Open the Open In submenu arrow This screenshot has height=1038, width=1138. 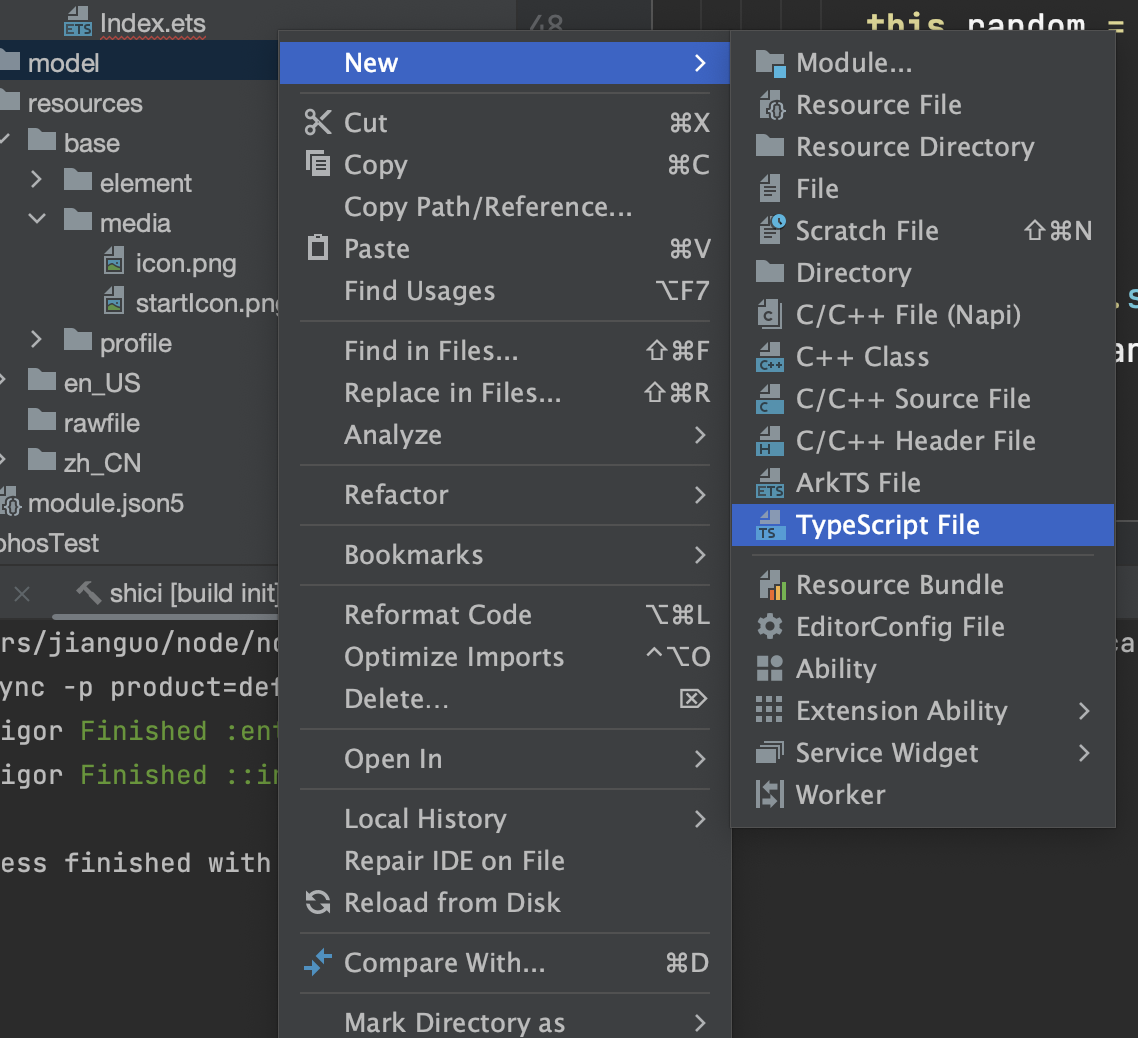[x=700, y=759]
